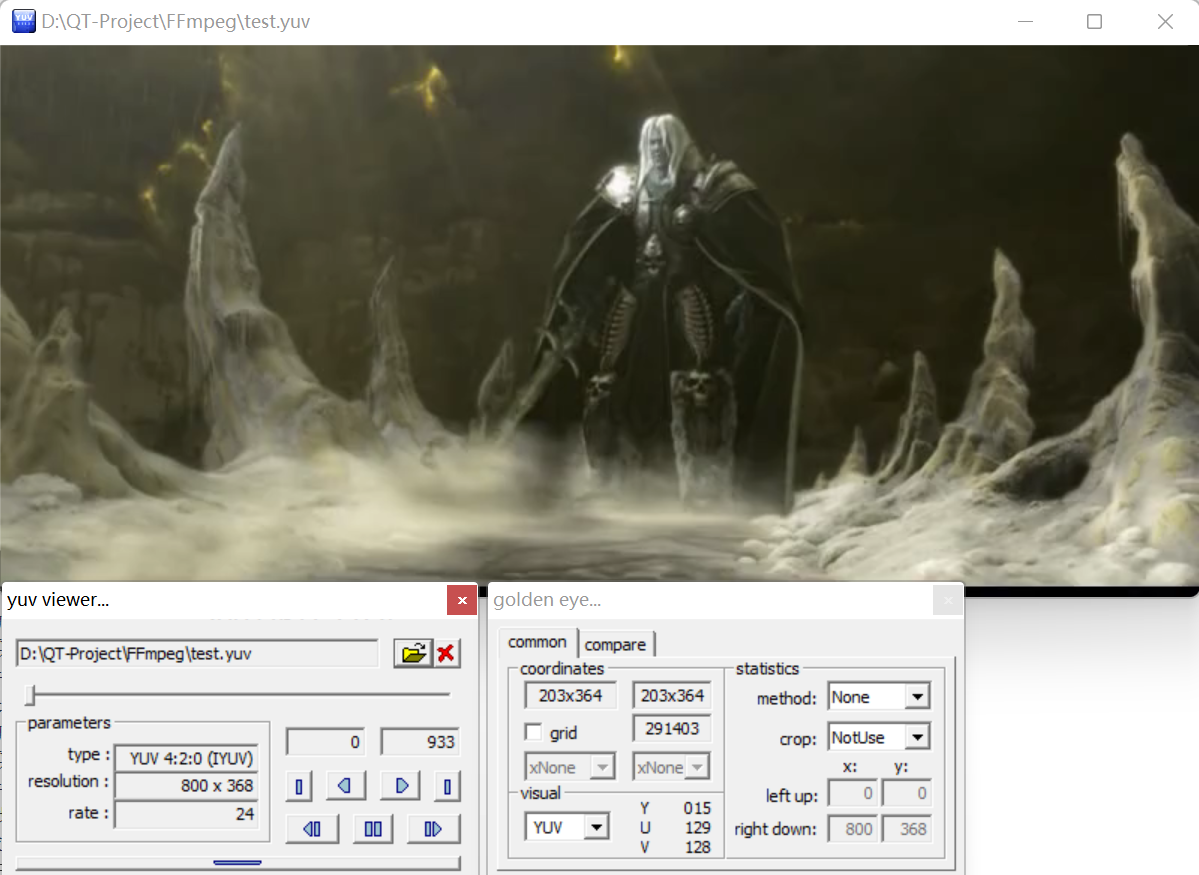Play the video forward
Screen dimensions: 1199x875
click(433, 829)
